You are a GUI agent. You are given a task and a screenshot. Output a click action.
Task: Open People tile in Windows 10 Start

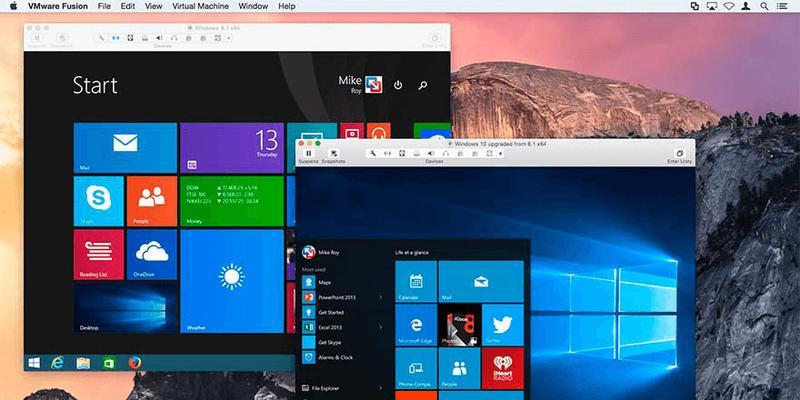tap(460, 368)
